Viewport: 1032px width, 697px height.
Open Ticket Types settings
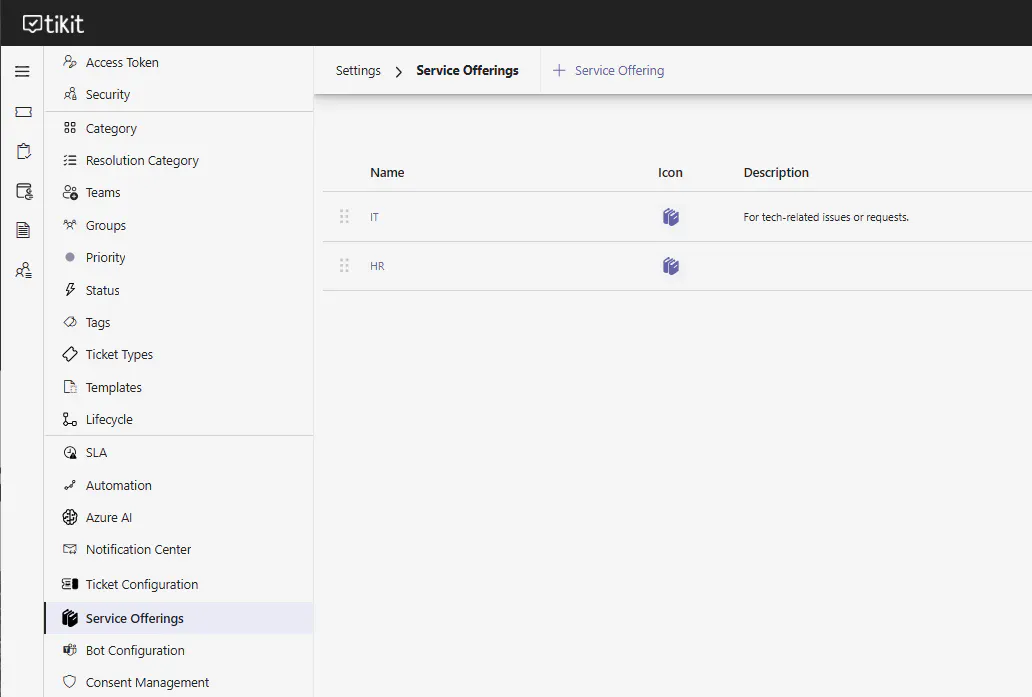pos(119,355)
